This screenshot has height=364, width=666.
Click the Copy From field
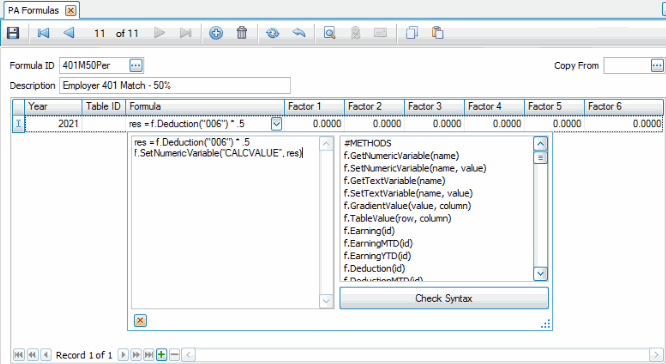click(627, 65)
